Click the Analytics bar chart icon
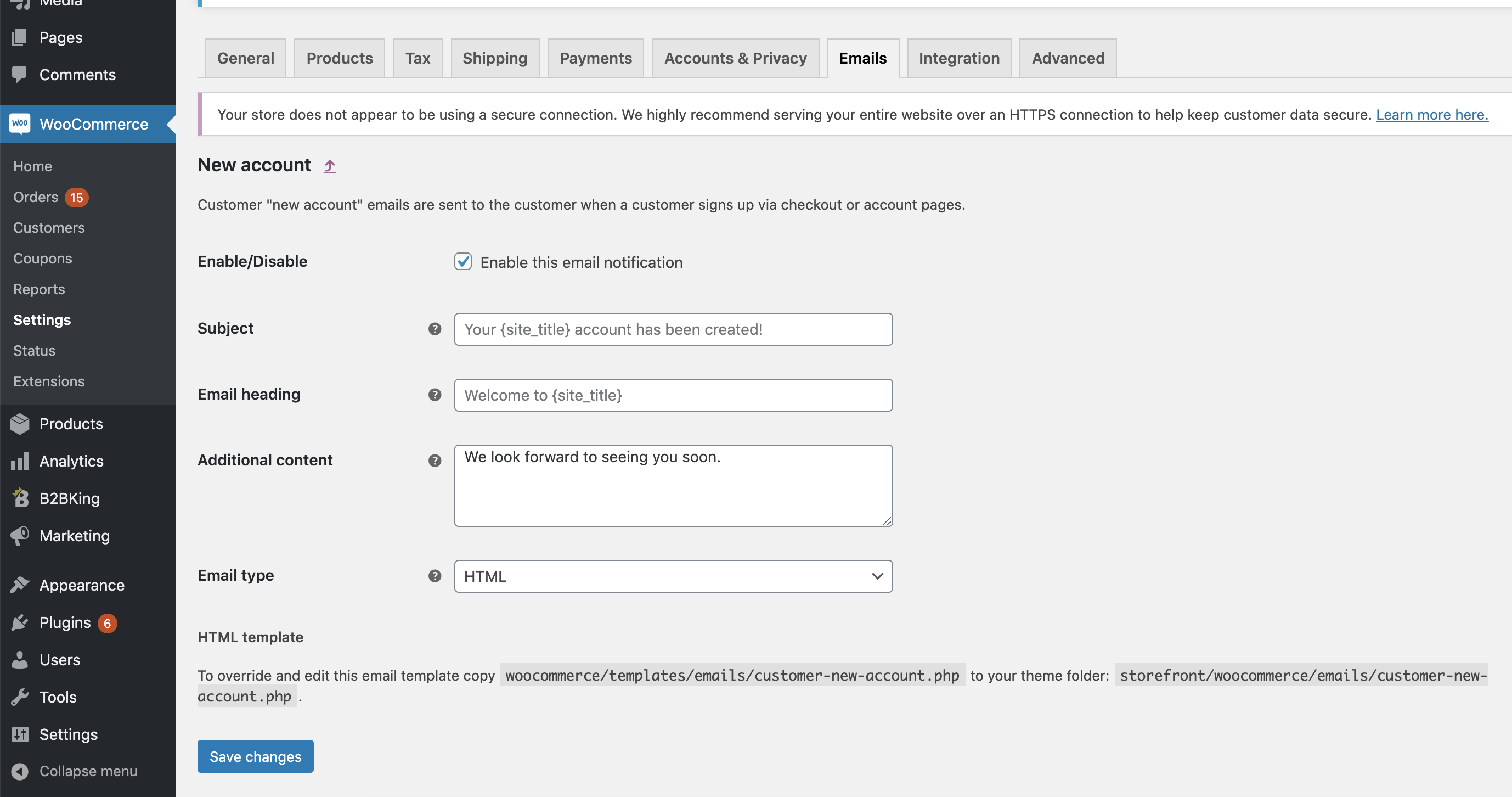 point(20,461)
